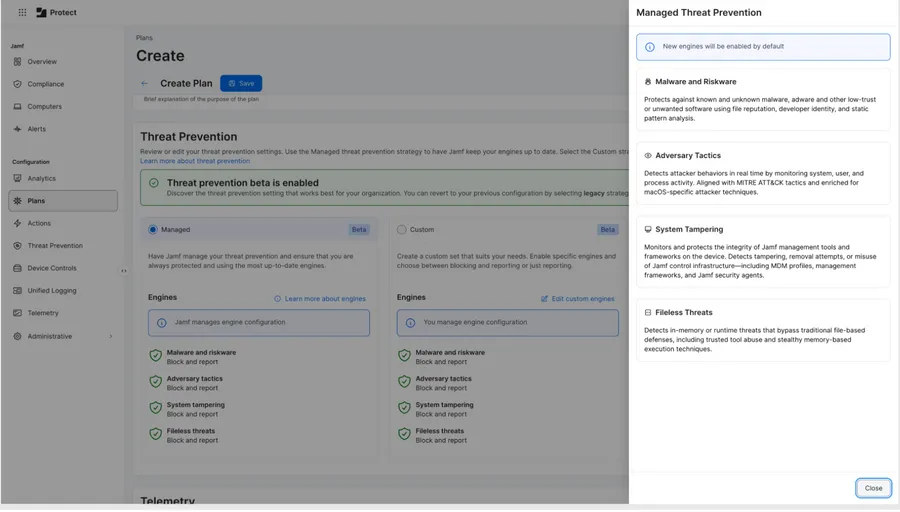
Task: Close the Managed Threat Prevention panel
Action: pos(873,488)
